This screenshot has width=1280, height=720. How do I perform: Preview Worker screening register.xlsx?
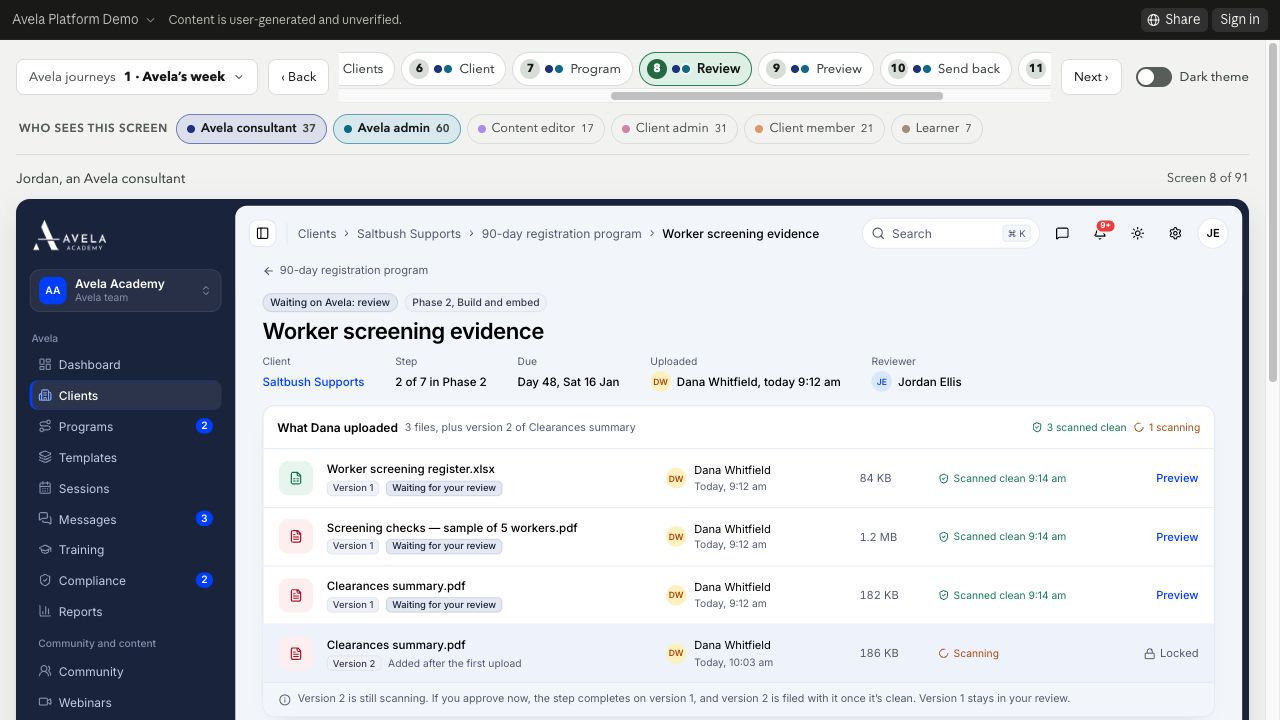[1177, 478]
